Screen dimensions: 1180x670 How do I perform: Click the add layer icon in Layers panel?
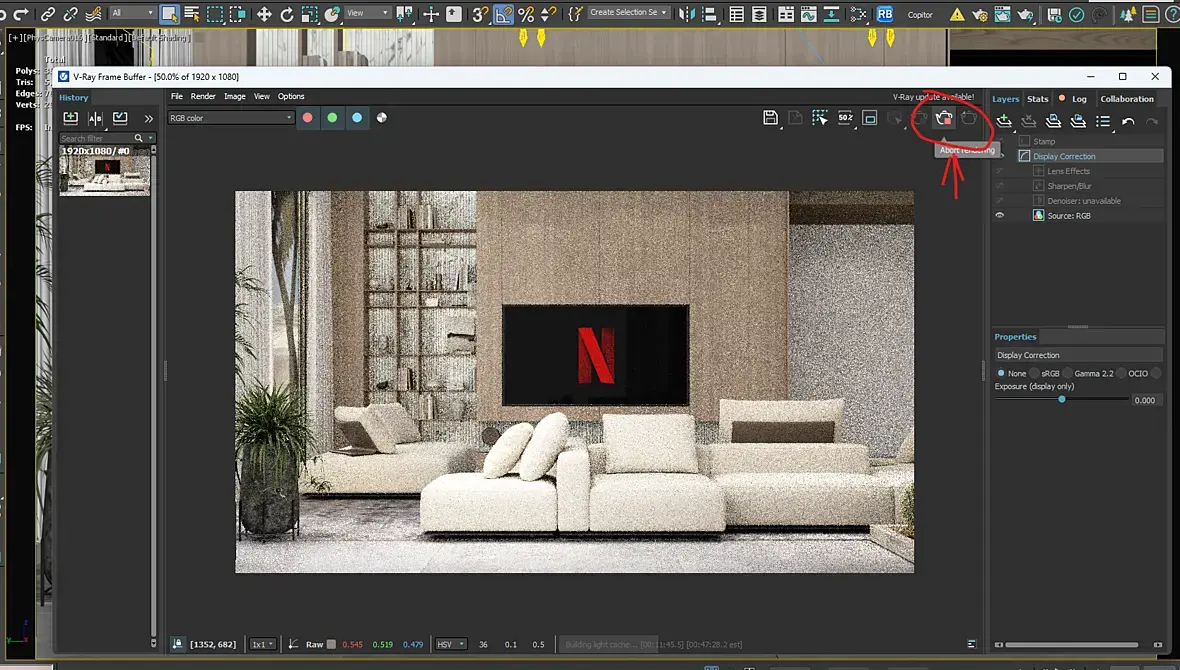pyautogui.click(x=1004, y=121)
